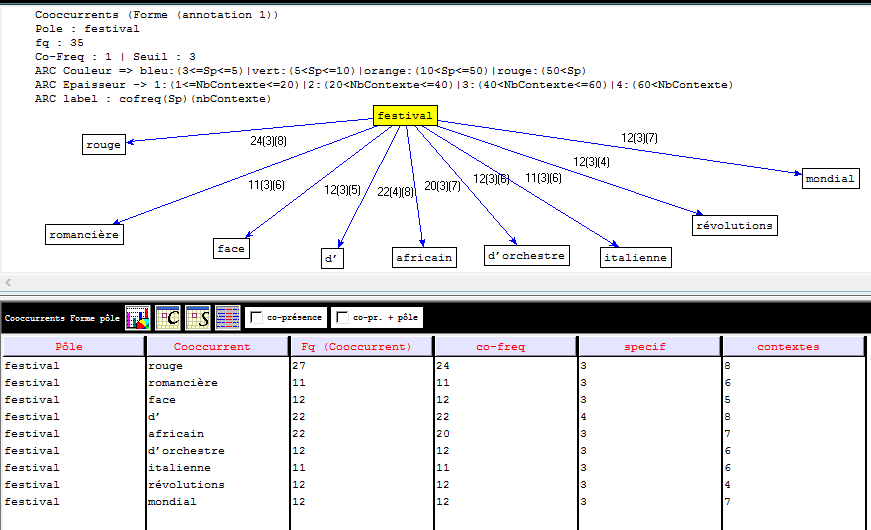Click the 'Co-Freq : 1 | Seuil : 3' line
Screen dimensions: 871x530
tap(115, 57)
